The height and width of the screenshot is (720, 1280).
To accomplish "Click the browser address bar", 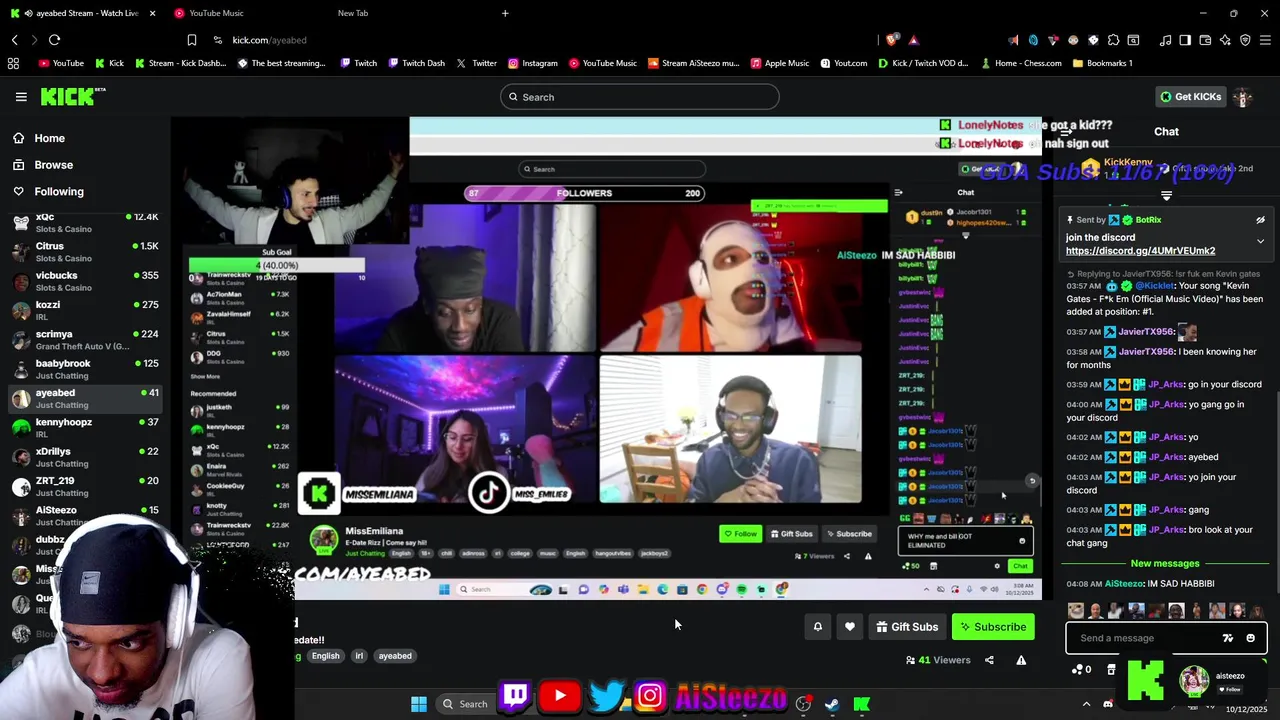I will pos(540,40).
